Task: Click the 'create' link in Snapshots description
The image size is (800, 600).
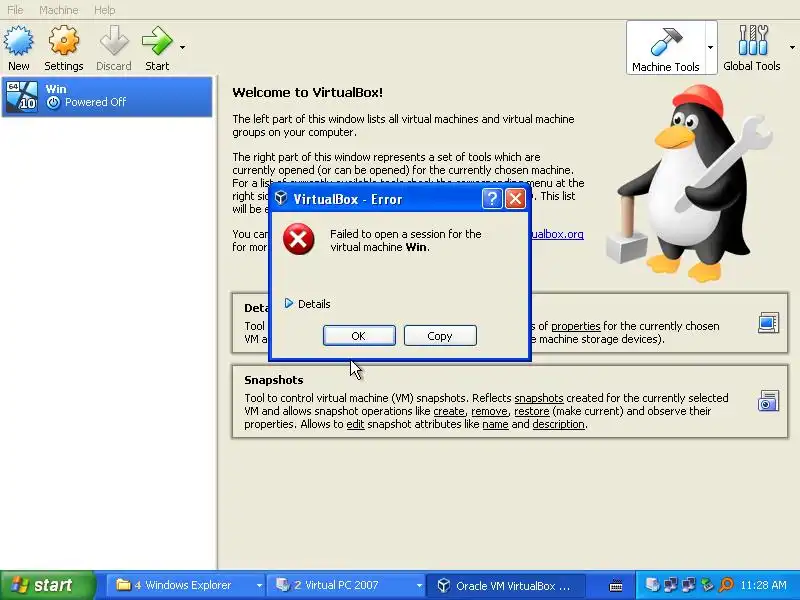Action: tap(449, 411)
